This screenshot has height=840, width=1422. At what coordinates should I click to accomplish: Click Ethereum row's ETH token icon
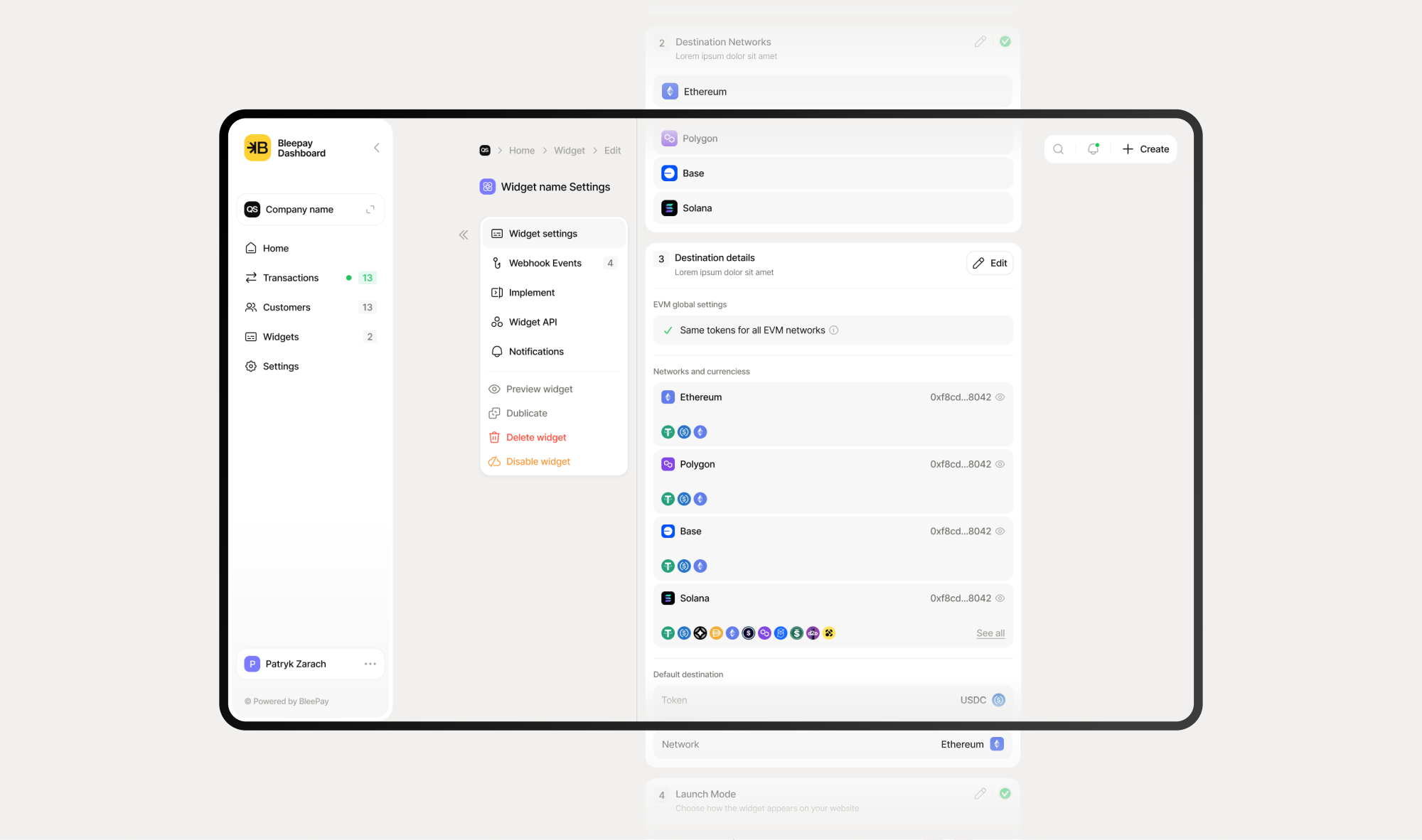[x=700, y=432]
